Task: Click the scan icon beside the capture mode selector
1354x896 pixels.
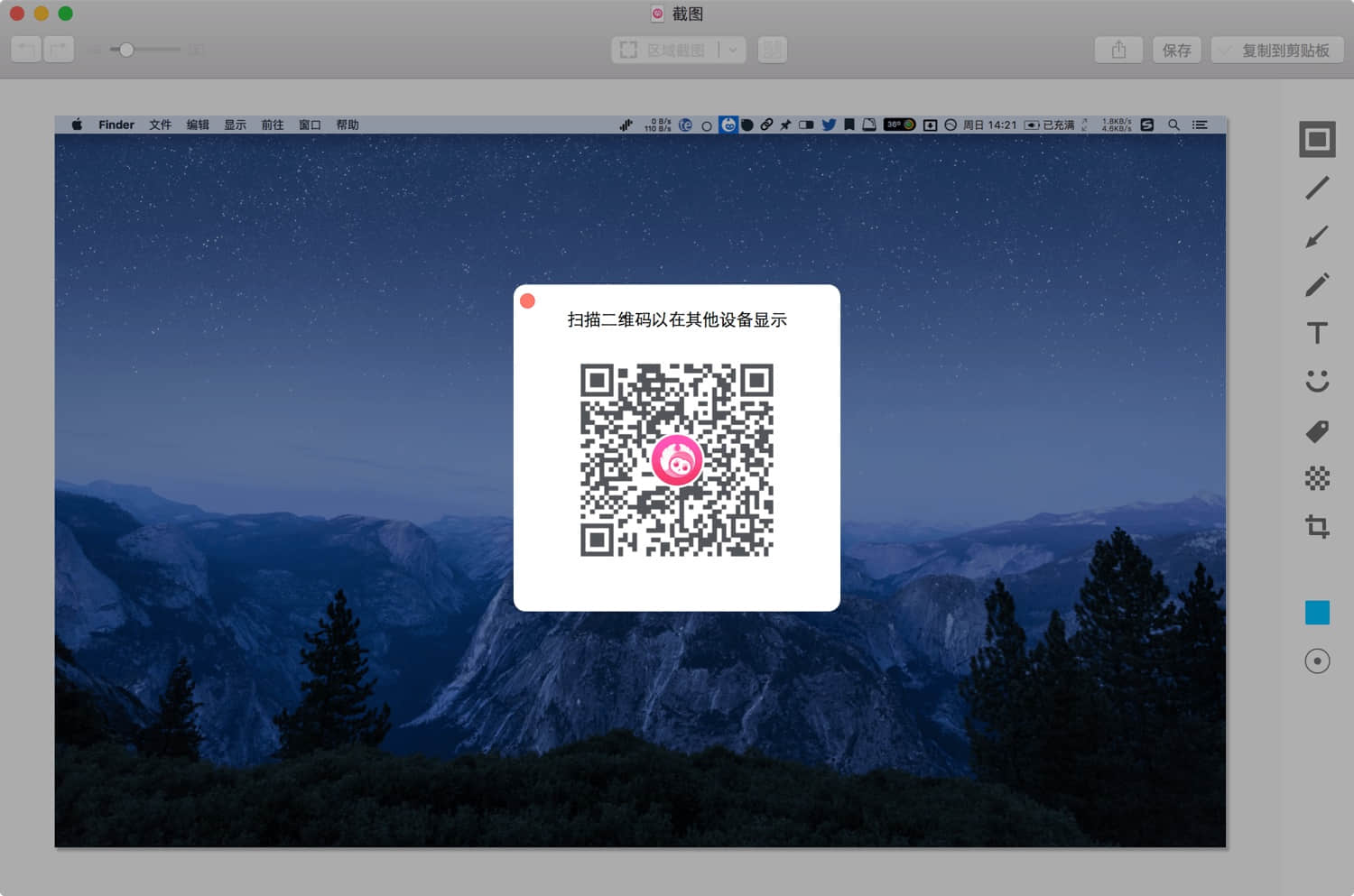Action: pyautogui.click(x=773, y=50)
